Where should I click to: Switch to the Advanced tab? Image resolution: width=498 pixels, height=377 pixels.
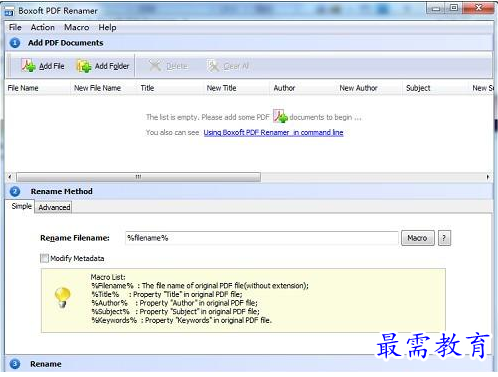click(x=54, y=207)
